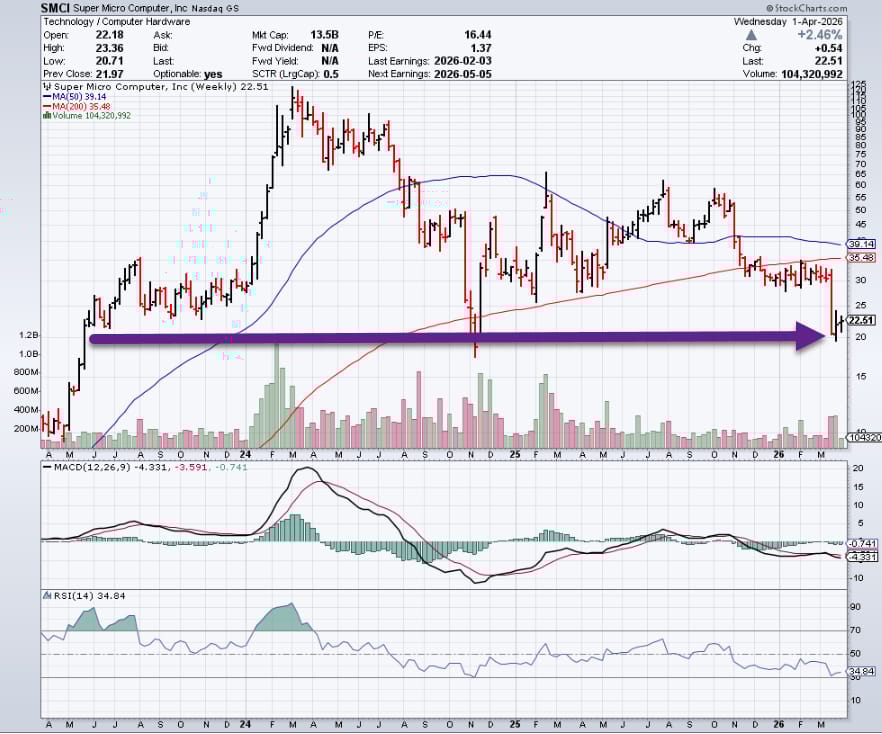Click the Next Earnings 2026-05-05 date
The width and height of the screenshot is (882, 734).
pyautogui.click(x=463, y=74)
